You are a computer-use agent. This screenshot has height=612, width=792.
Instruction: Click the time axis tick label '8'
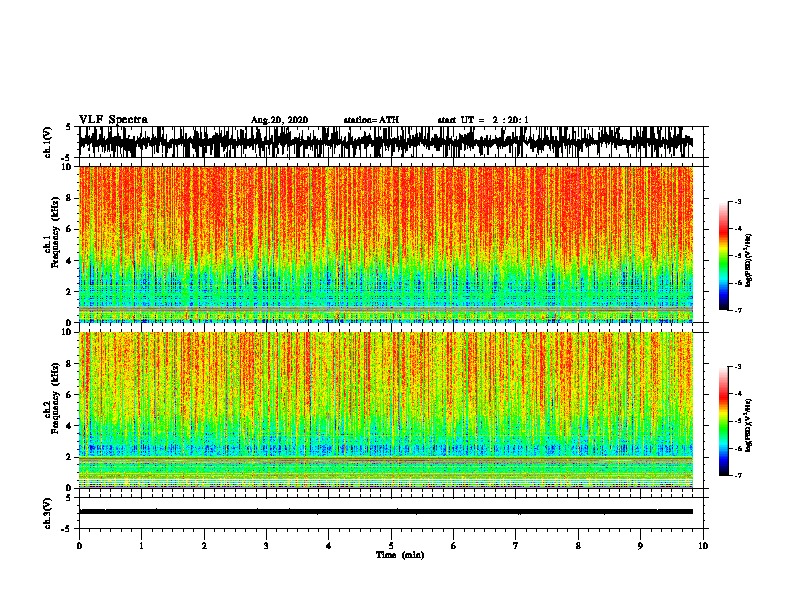pyautogui.click(x=578, y=546)
